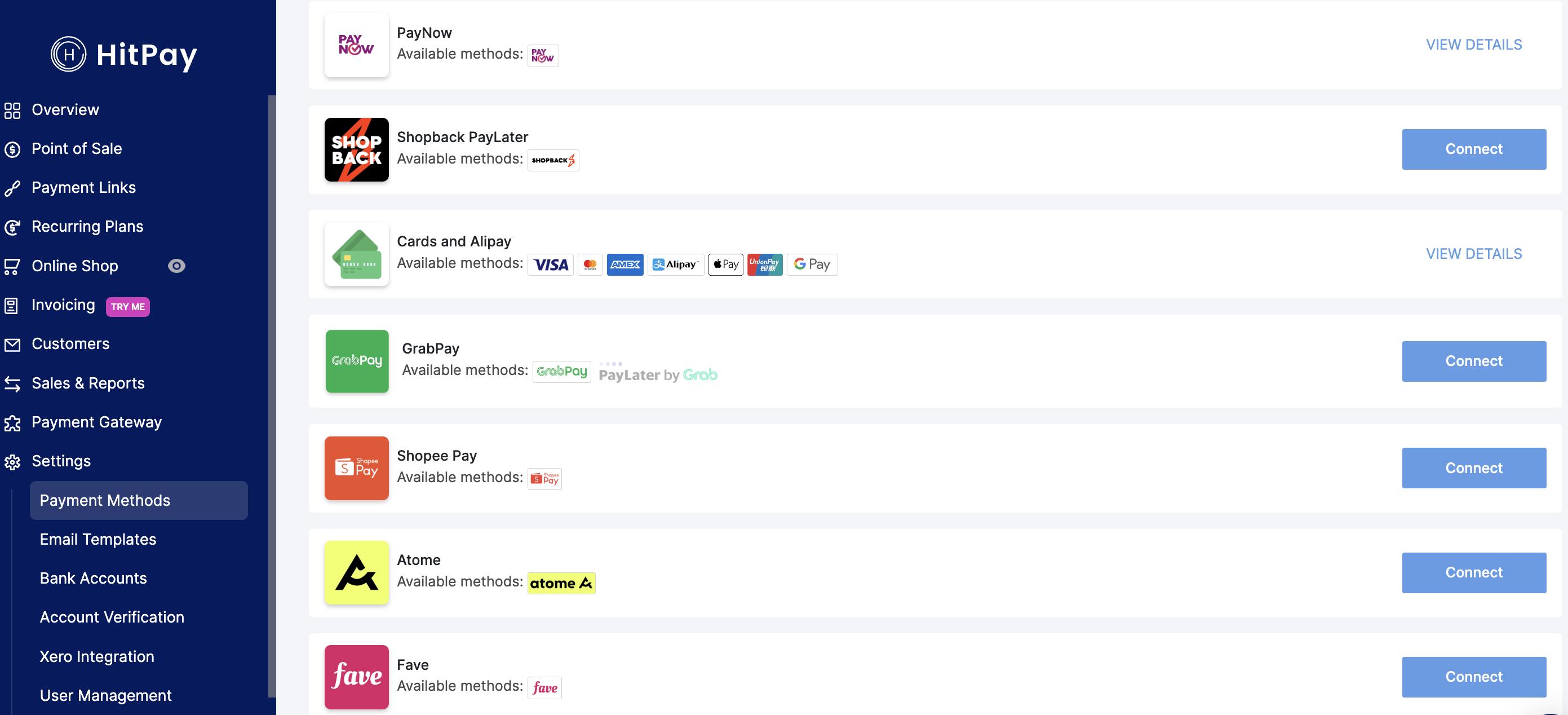Connect Shopee Pay

click(x=1474, y=469)
